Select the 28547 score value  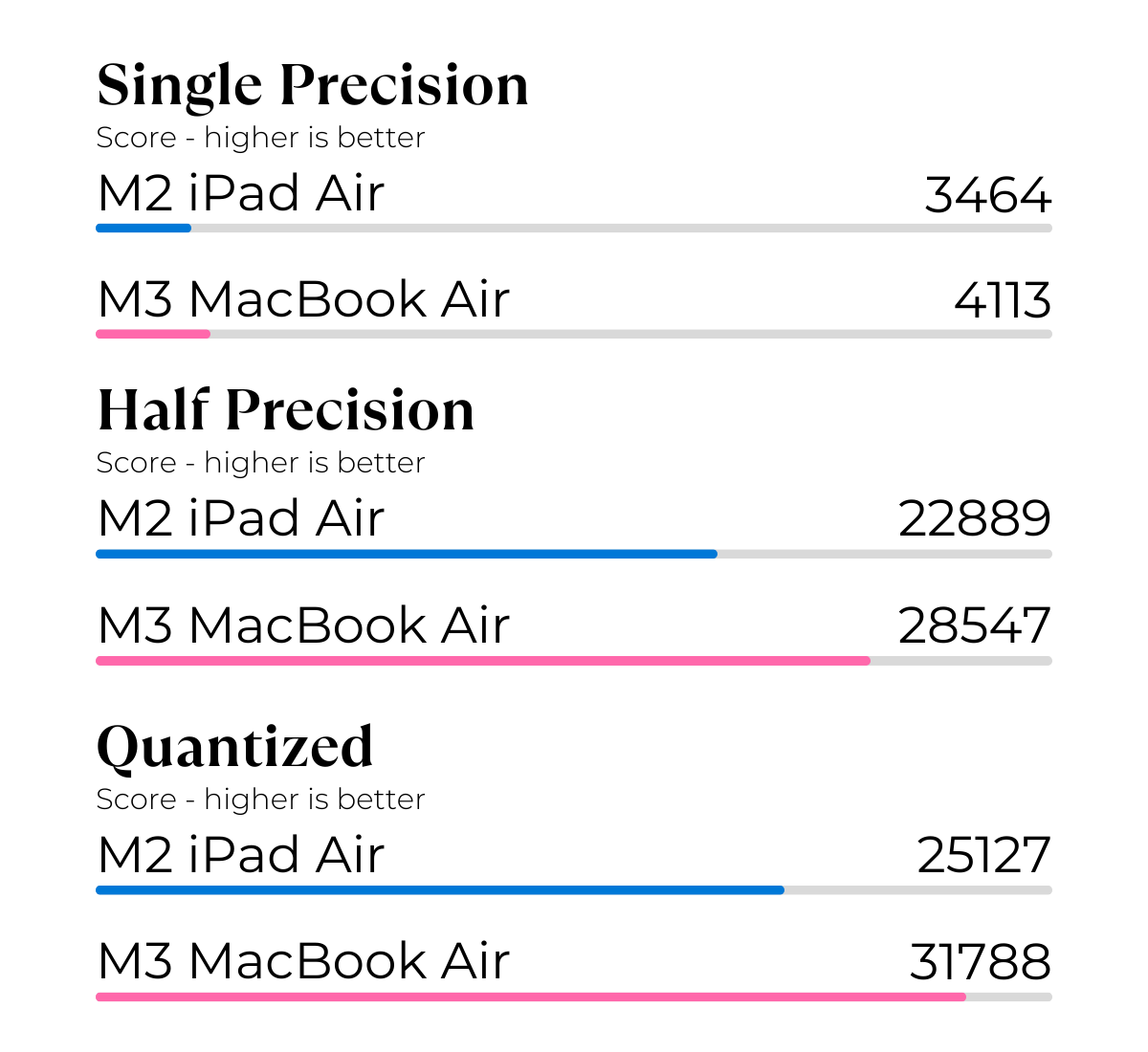[974, 626]
